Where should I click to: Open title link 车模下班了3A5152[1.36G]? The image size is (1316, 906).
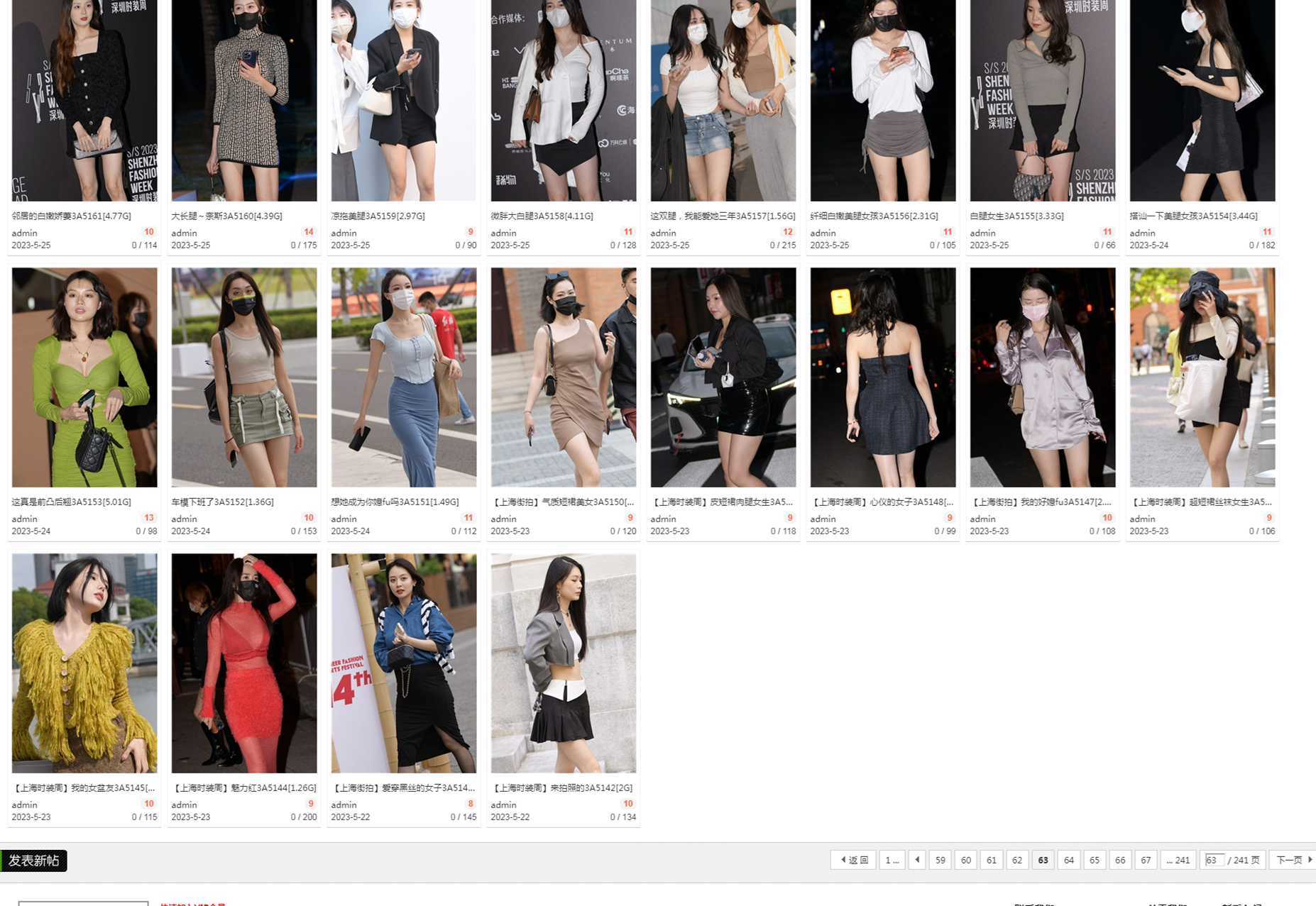click(223, 502)
